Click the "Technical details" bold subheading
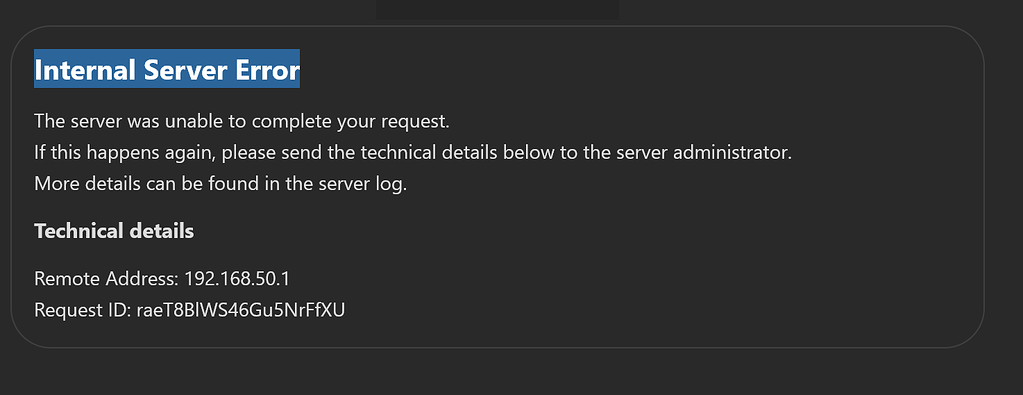The image size is (1023, 395). click(114, 231)
